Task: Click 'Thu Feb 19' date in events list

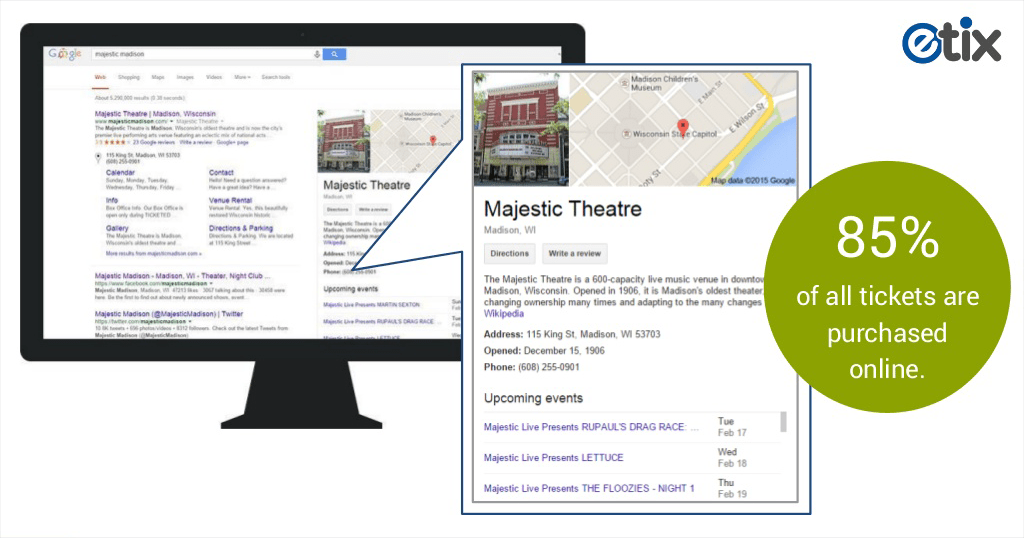Action: (732, 488)
